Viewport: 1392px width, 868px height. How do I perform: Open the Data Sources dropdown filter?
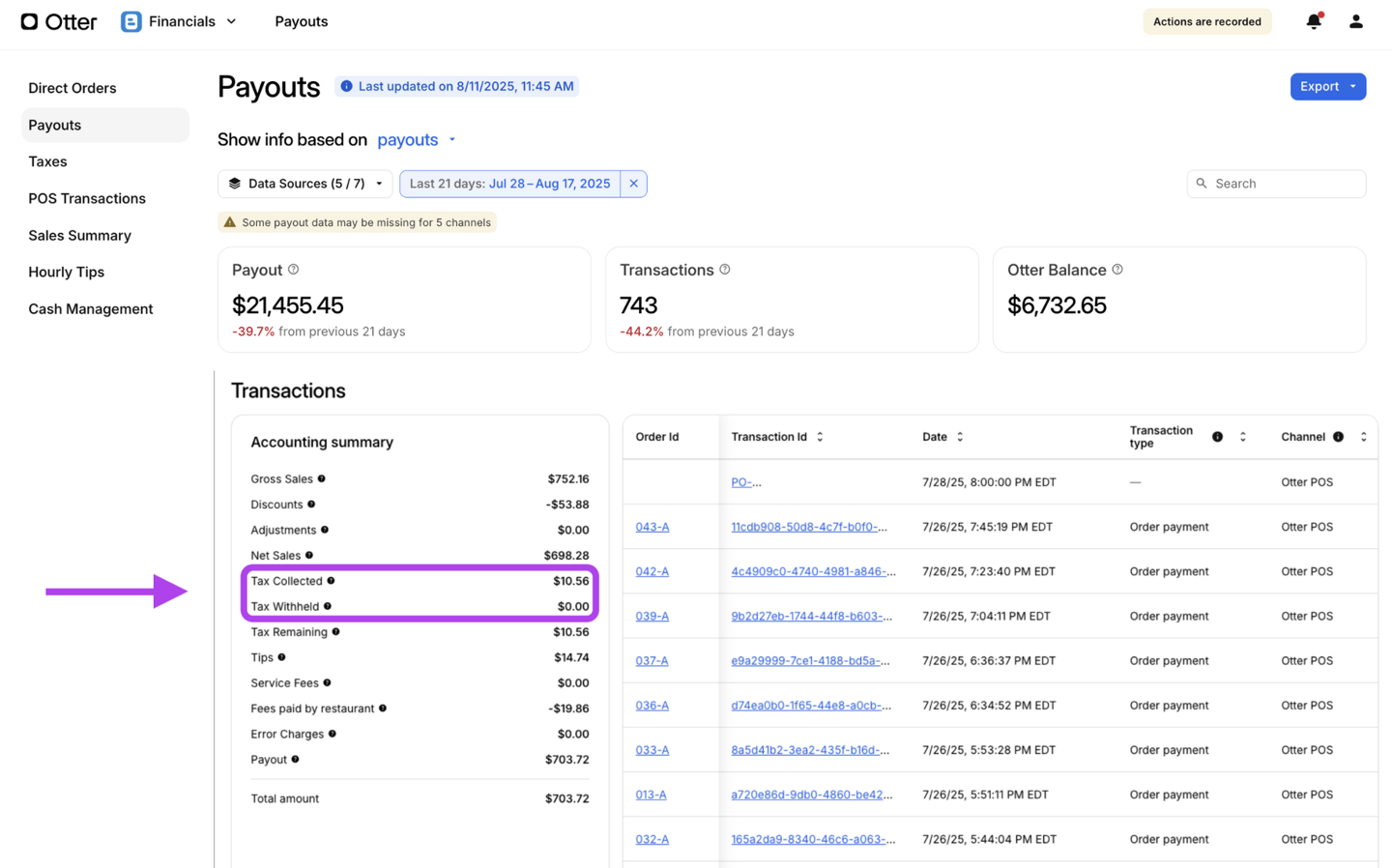click(305, 184)
